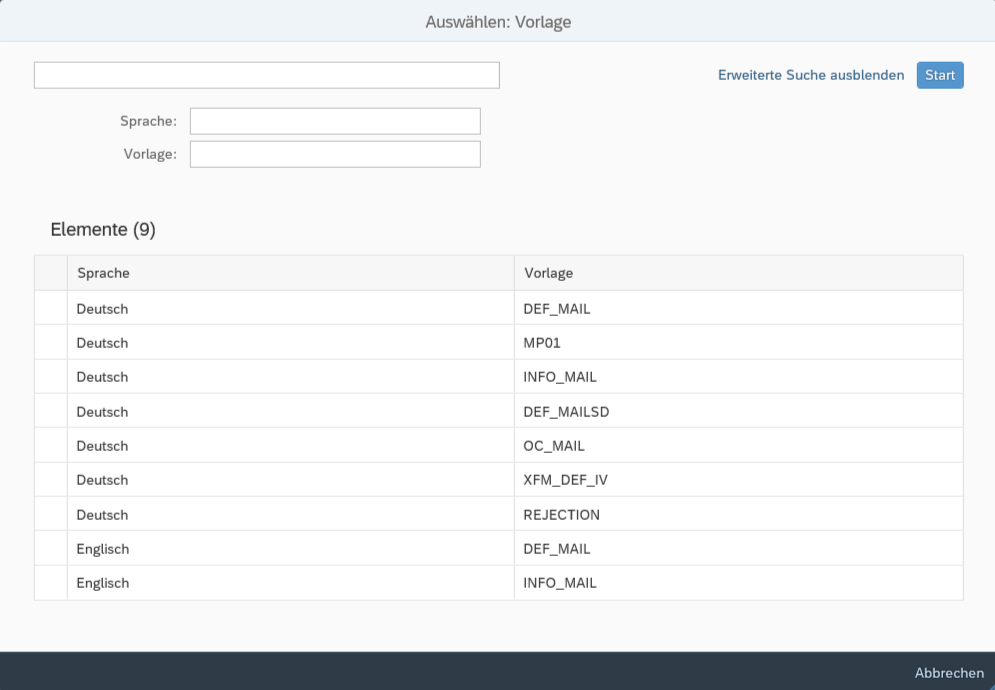Pick the REJECTION template row
Screen dimensions: 995x690
pyautogui.click(x=561, y=515)
